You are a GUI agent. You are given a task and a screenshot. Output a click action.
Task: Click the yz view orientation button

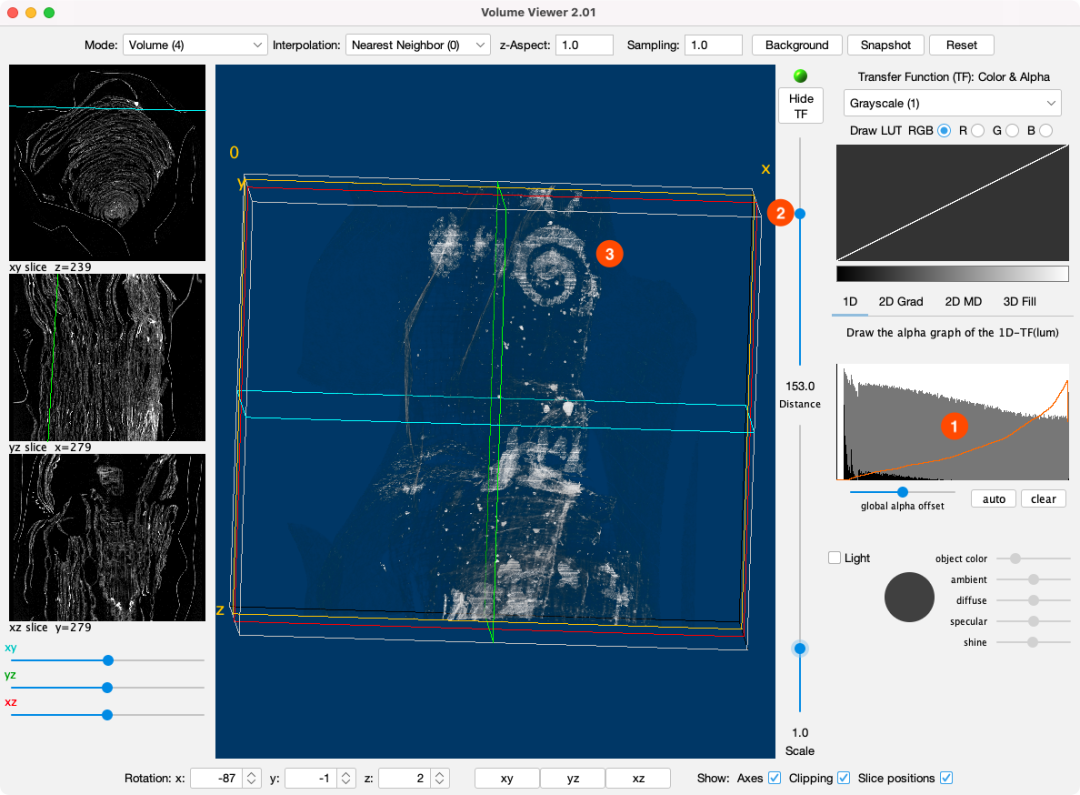(572, 778)
